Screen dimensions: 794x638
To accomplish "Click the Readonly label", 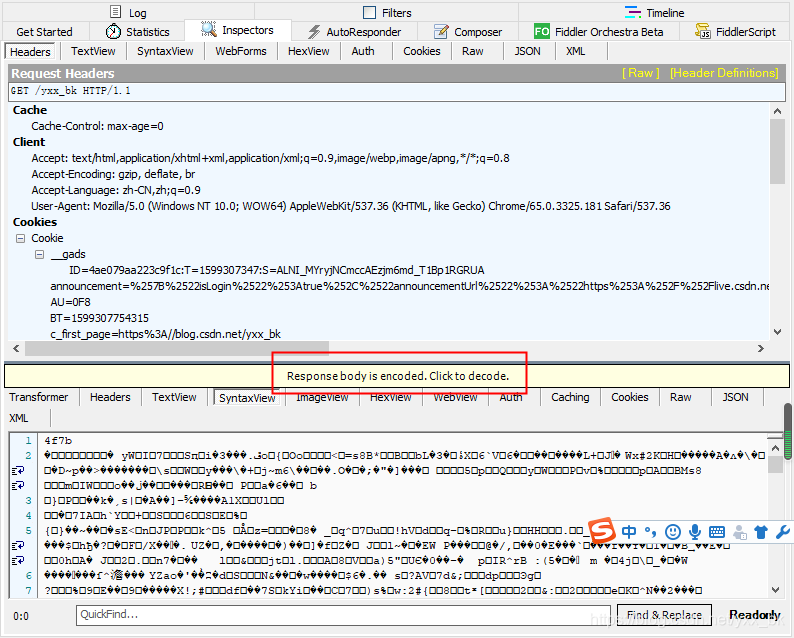I will click(755, 615).
